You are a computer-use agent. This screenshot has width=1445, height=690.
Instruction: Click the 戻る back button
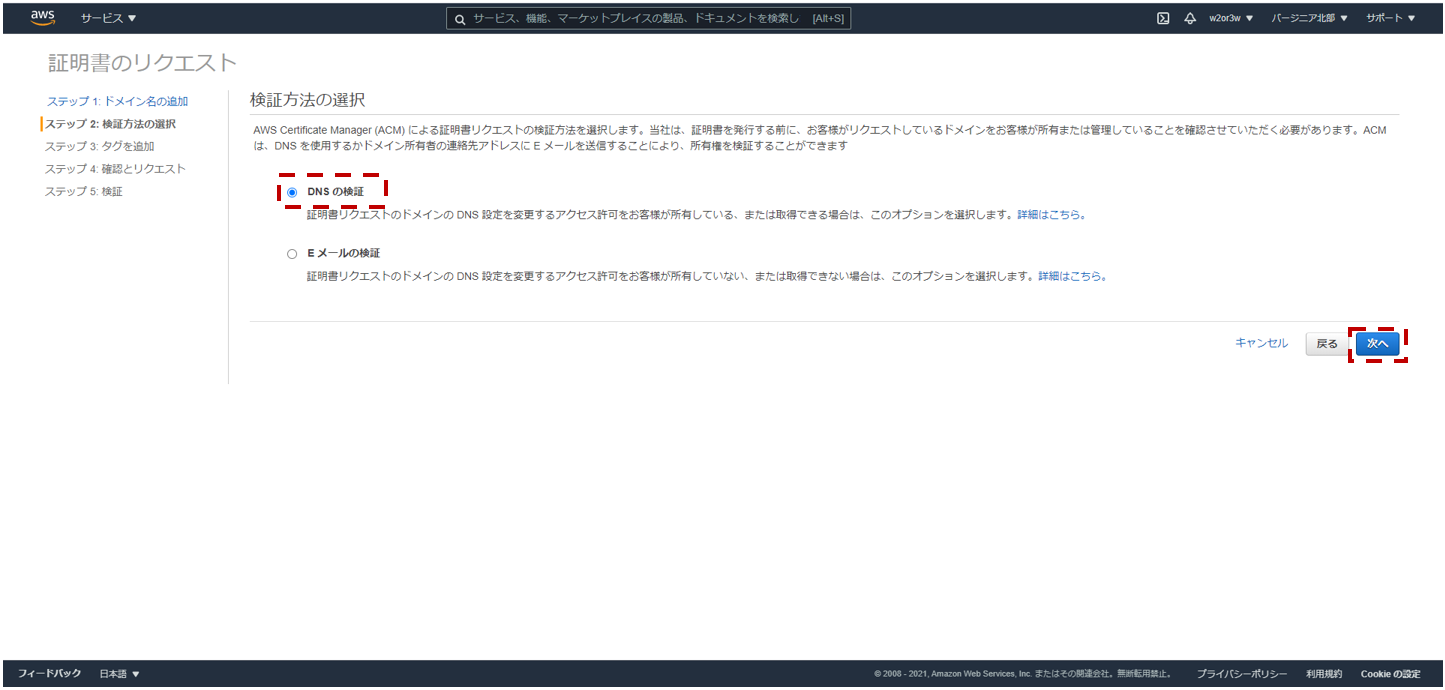click(1327, 344)
